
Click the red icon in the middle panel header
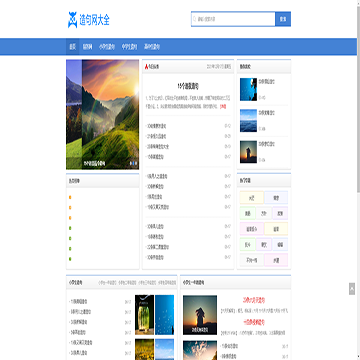coord(146,67)
